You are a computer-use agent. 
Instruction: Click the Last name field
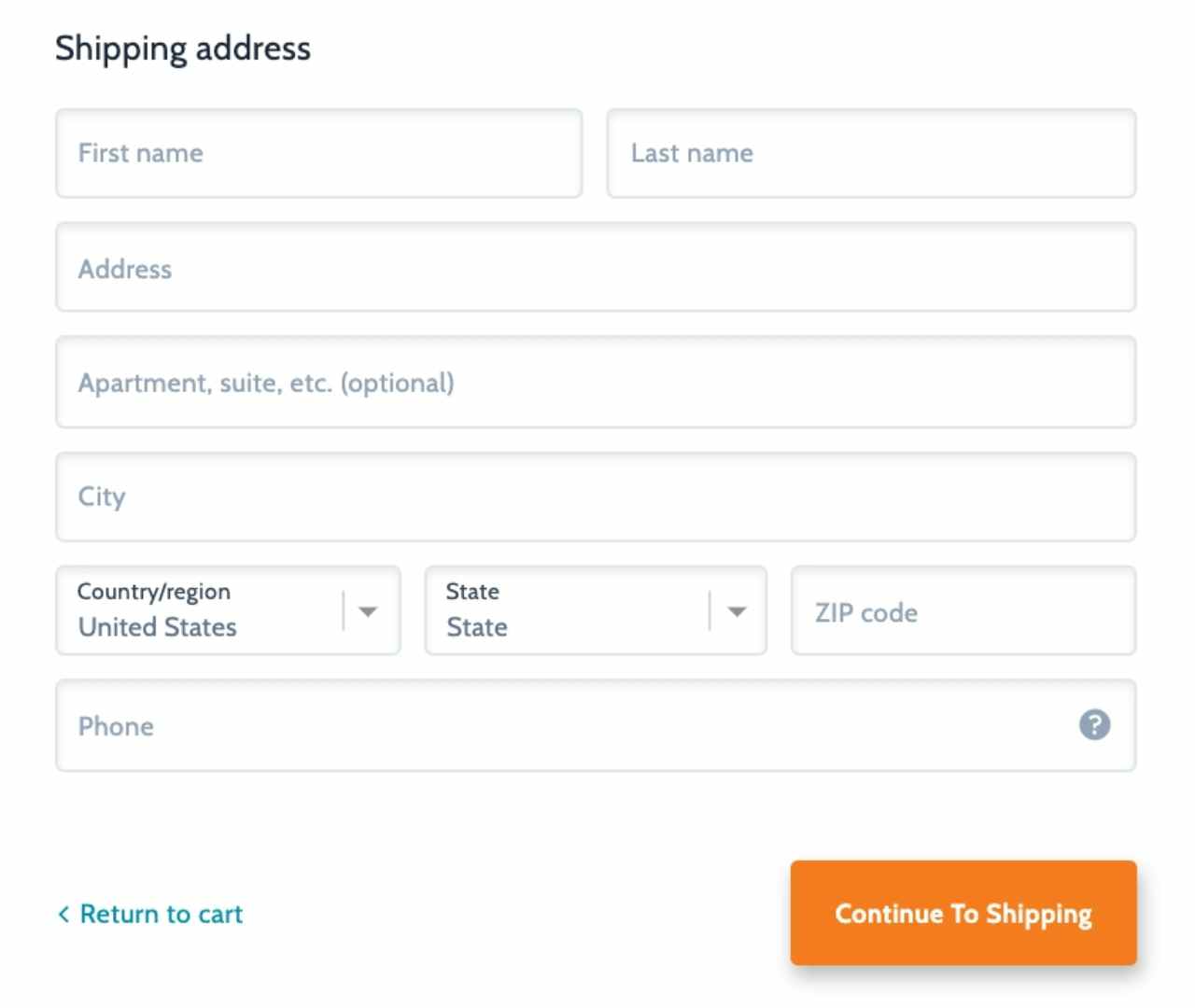pos(869,153)
